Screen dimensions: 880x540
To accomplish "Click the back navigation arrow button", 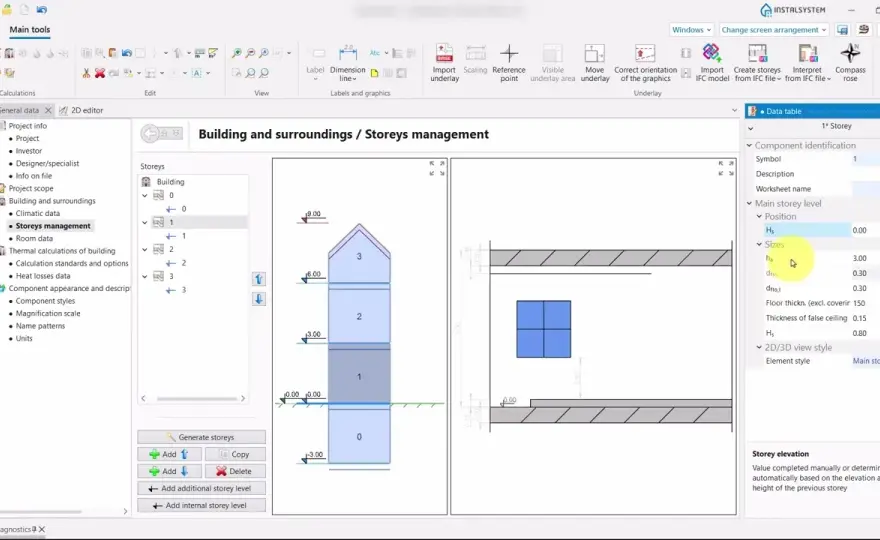I will tap(150, 133).
